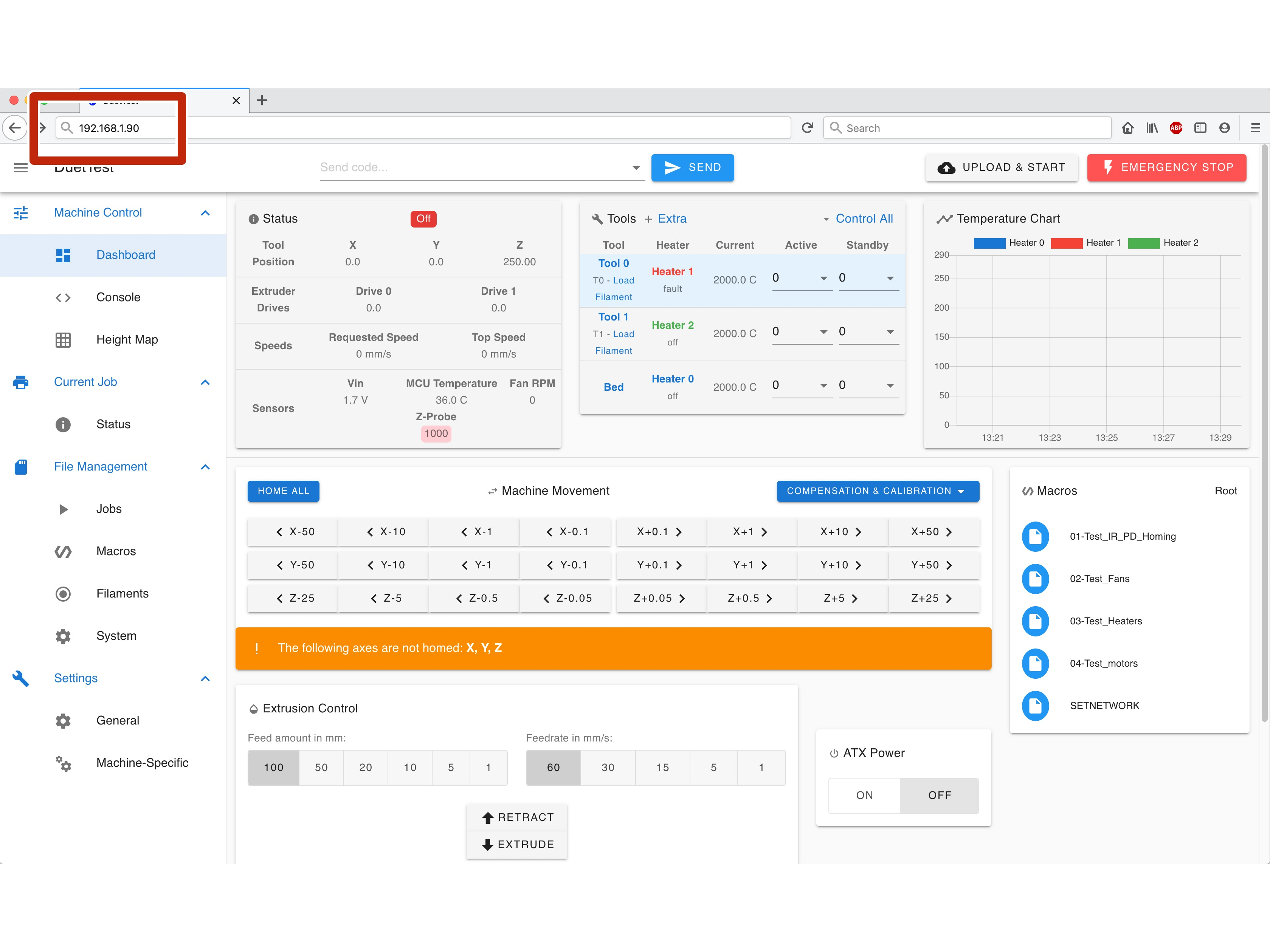Go to Machine-Specific settings
The width and height of the screenshot is (1270, 952).
142,763
